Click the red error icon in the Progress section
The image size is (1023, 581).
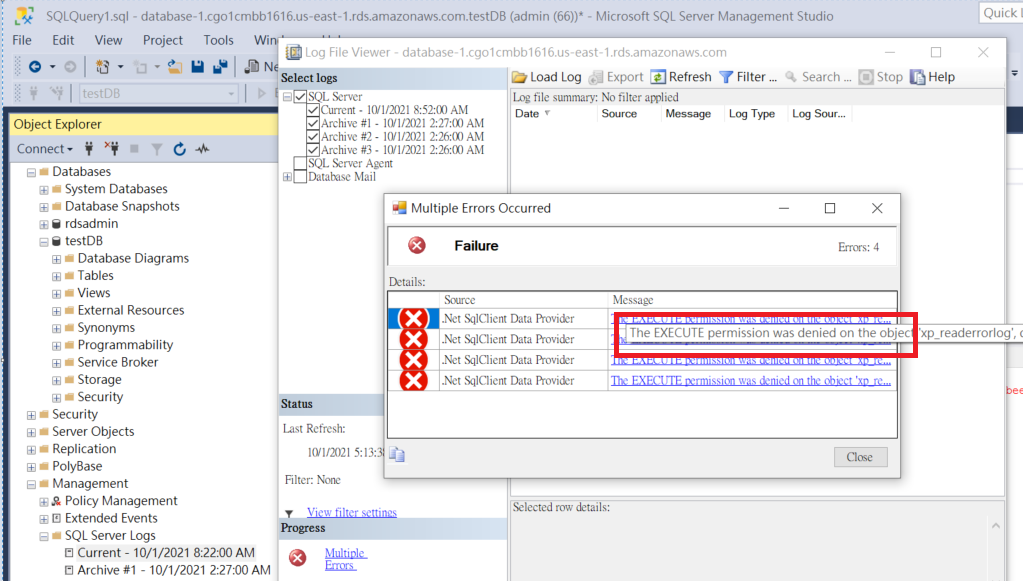[x=298, y=558]
